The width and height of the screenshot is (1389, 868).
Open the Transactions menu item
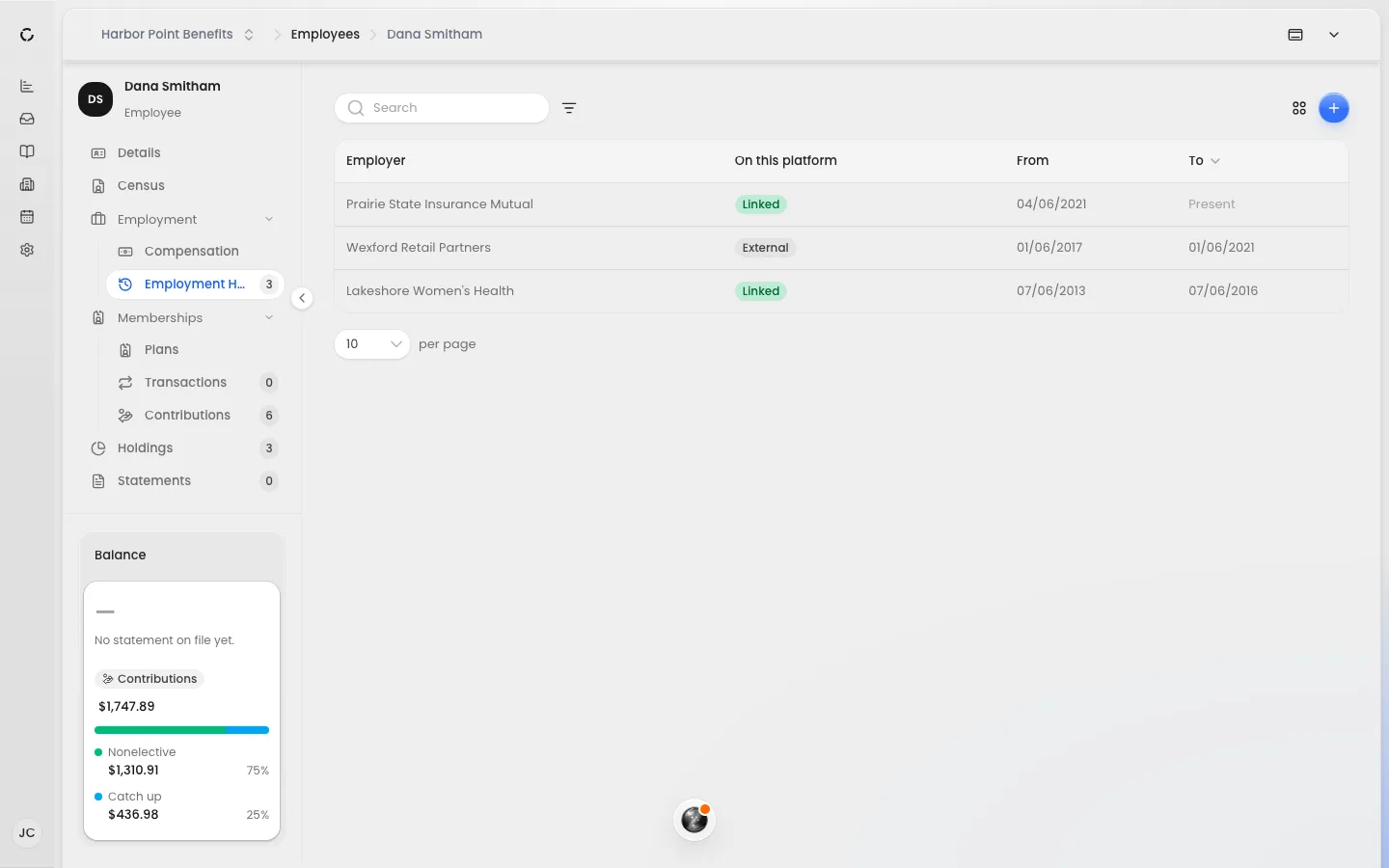coord(195,383)
